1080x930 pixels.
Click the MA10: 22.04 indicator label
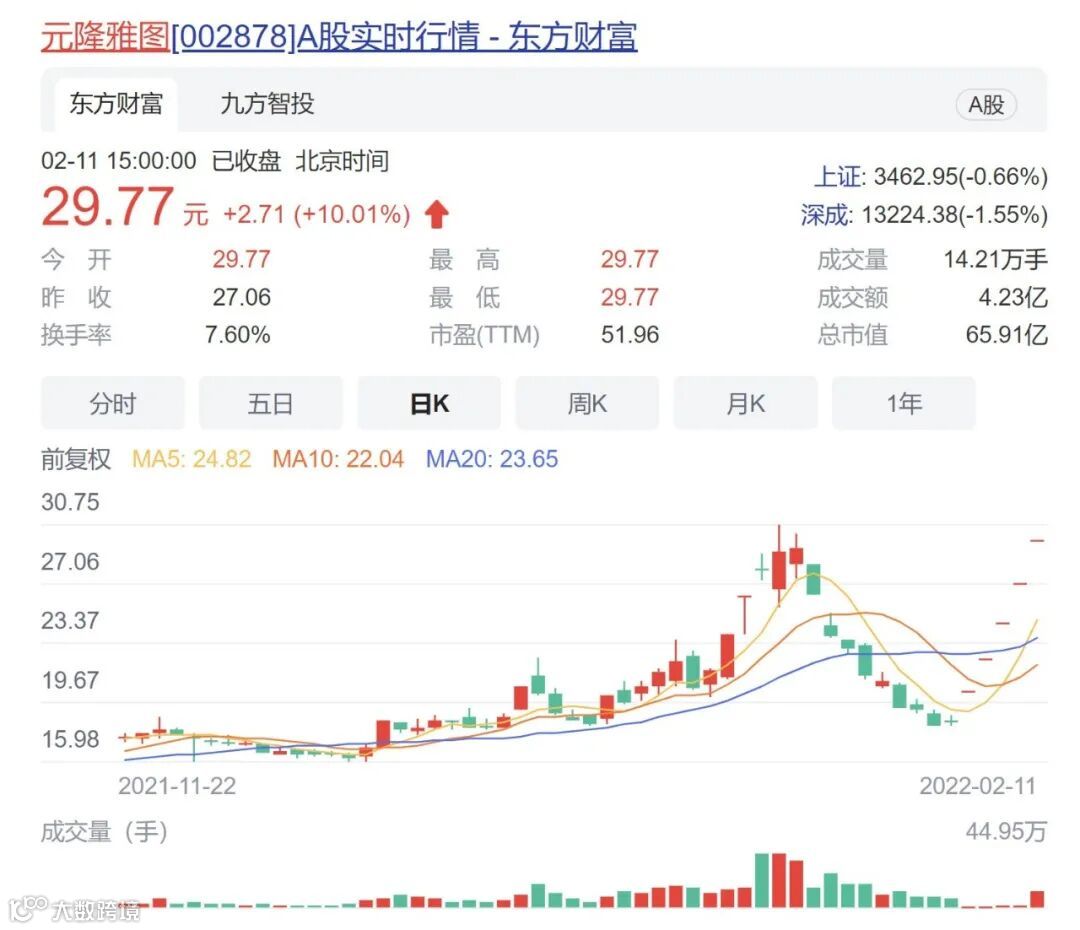click(x=338, y=459)
